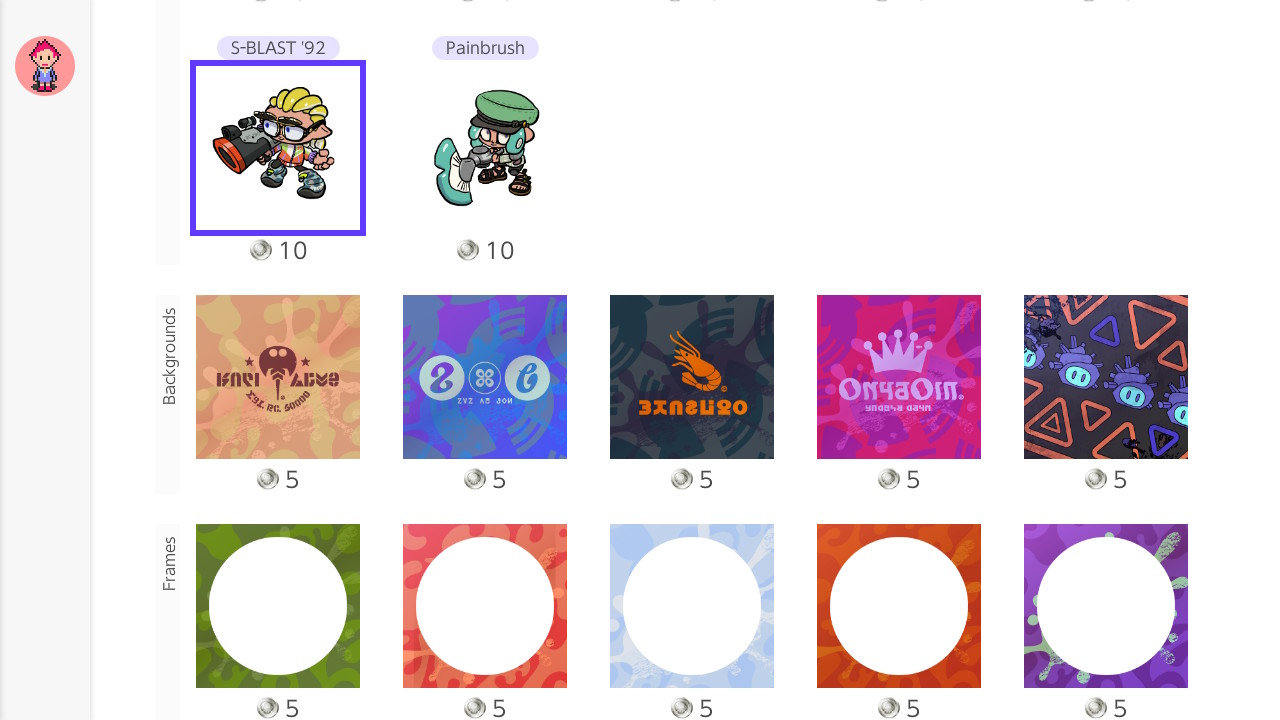
Task: Pick the green circular frame
Action: point(278,606)
